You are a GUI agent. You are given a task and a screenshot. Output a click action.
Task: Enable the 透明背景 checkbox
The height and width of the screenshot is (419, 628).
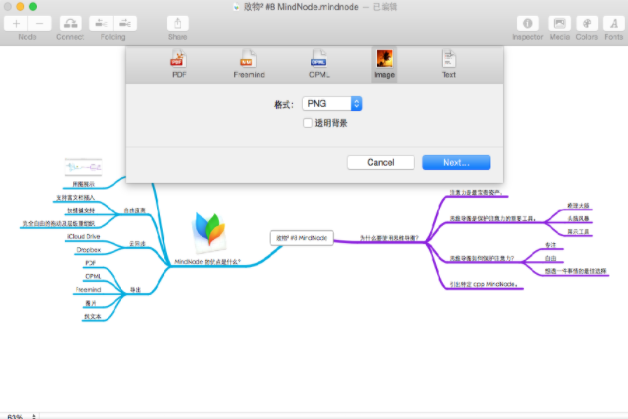pyautogui.click(x=308, y=123)
